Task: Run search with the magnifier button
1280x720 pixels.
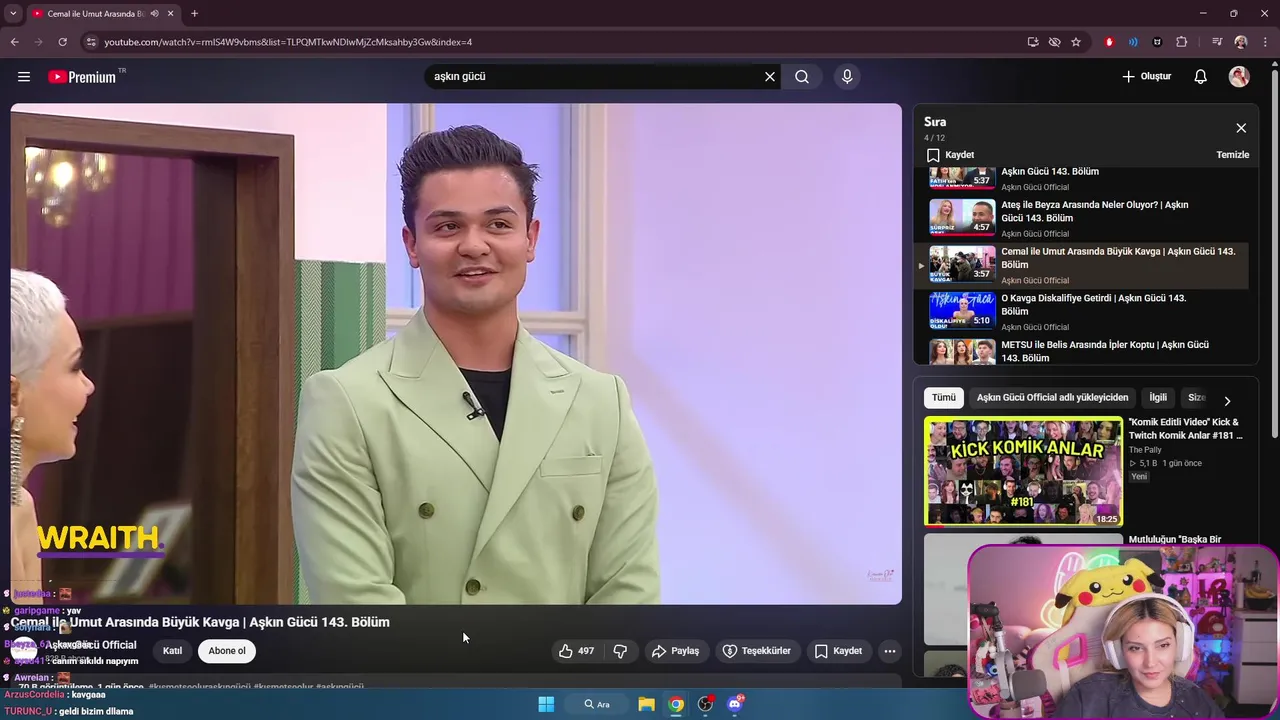Action: [x=802, y=76]
